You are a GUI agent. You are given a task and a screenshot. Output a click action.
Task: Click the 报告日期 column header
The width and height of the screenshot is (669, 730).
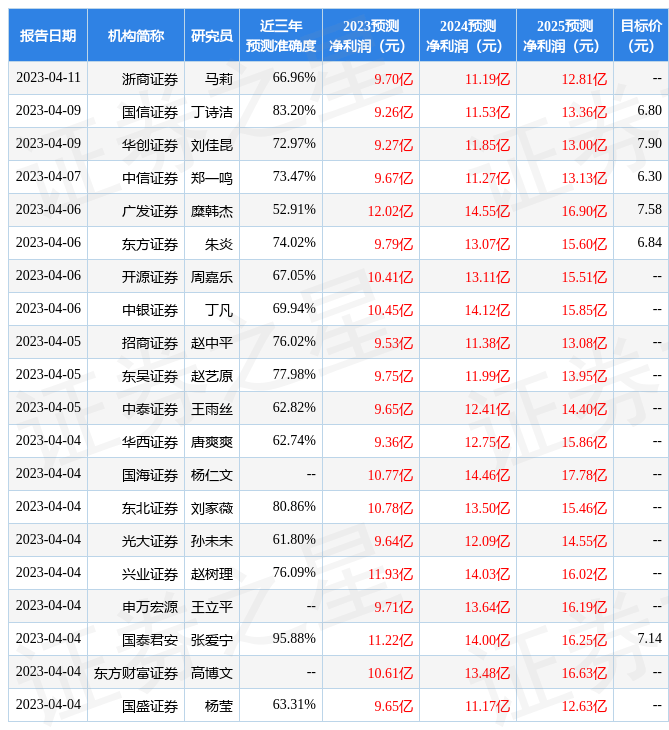click(x=47, y=35)
